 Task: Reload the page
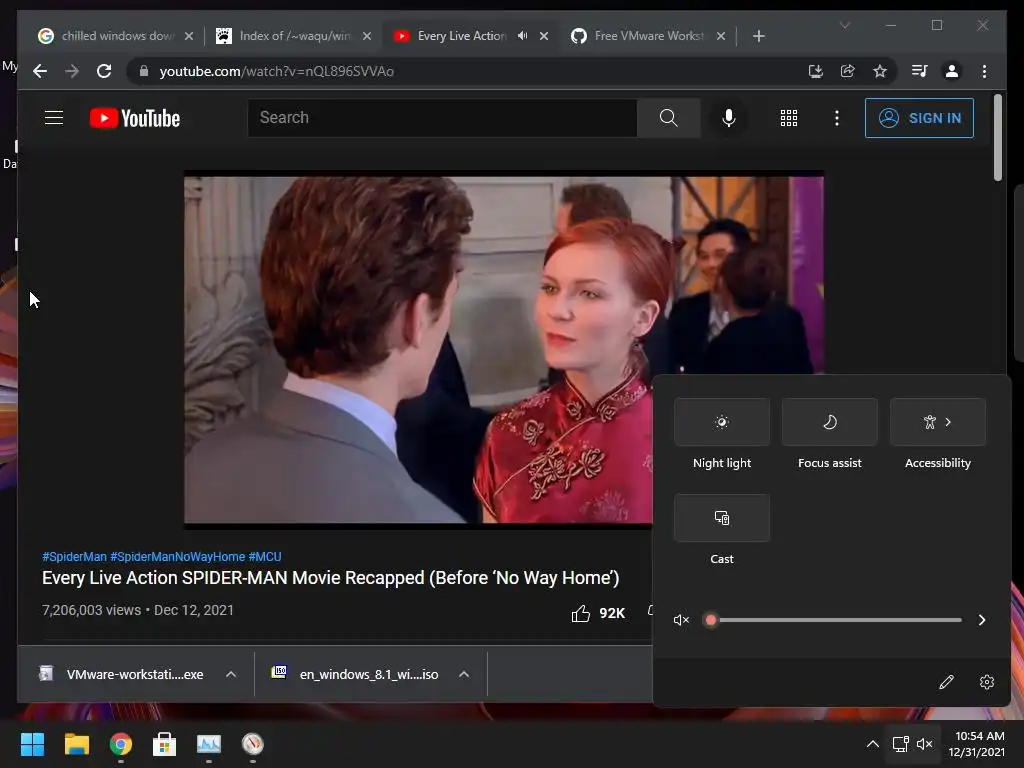(x=104, y=71)
